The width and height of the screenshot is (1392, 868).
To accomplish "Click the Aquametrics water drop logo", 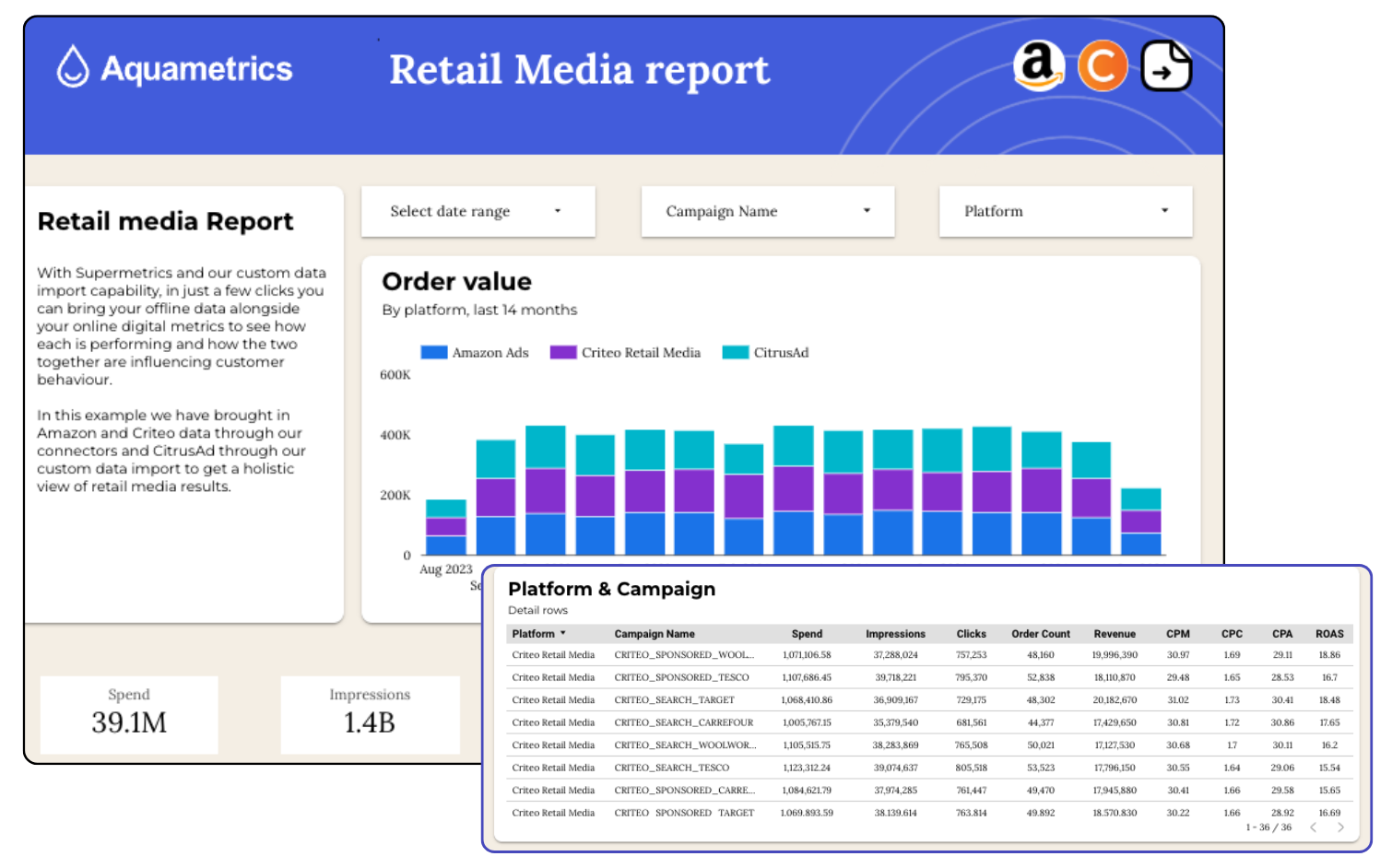I will [x=73, y=67].
